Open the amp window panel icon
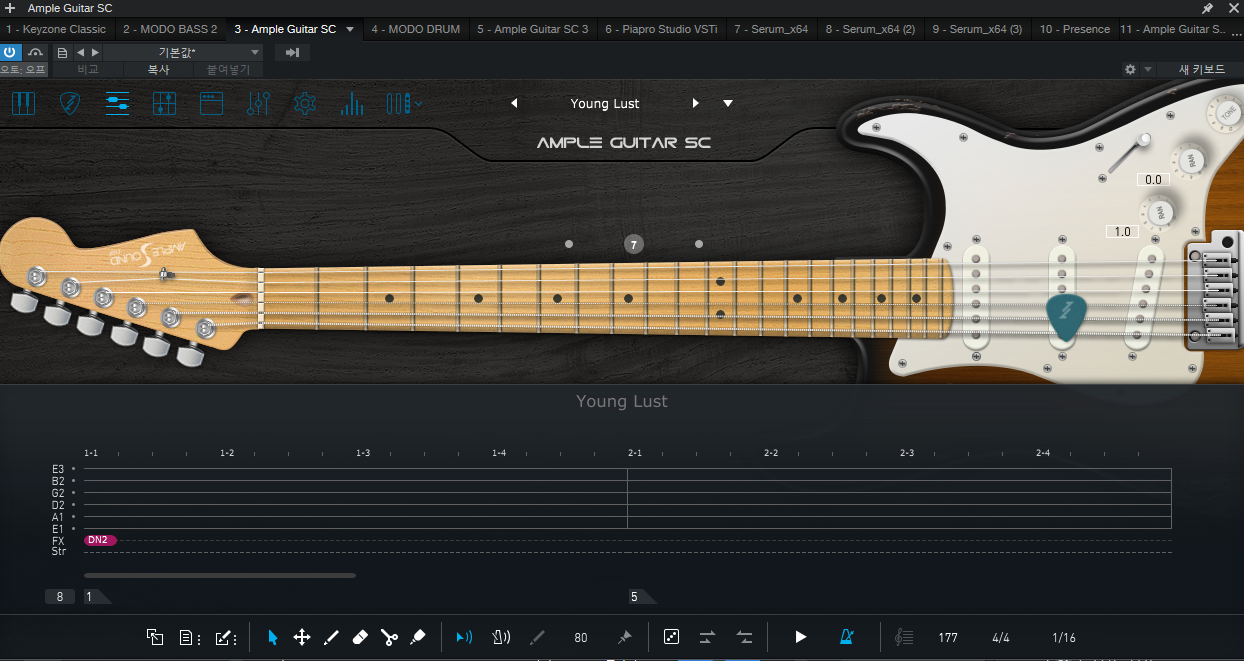The width and height of the screenshot is (1244, 661). pyautogui.click(x=211, y=103)
